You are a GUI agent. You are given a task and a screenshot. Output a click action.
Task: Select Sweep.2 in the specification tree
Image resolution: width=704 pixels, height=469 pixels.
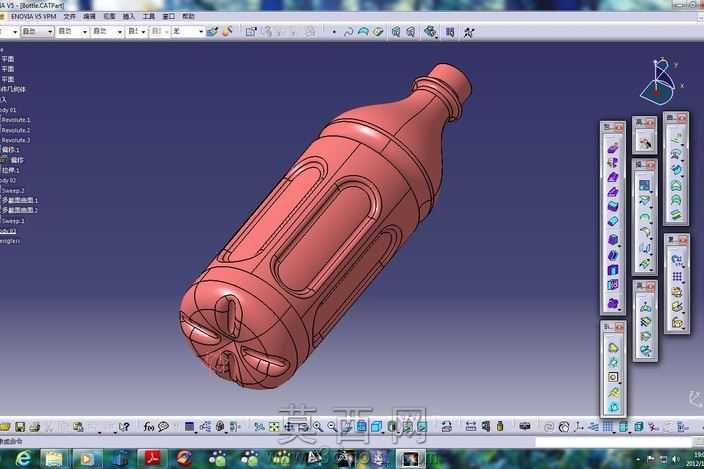13,190
